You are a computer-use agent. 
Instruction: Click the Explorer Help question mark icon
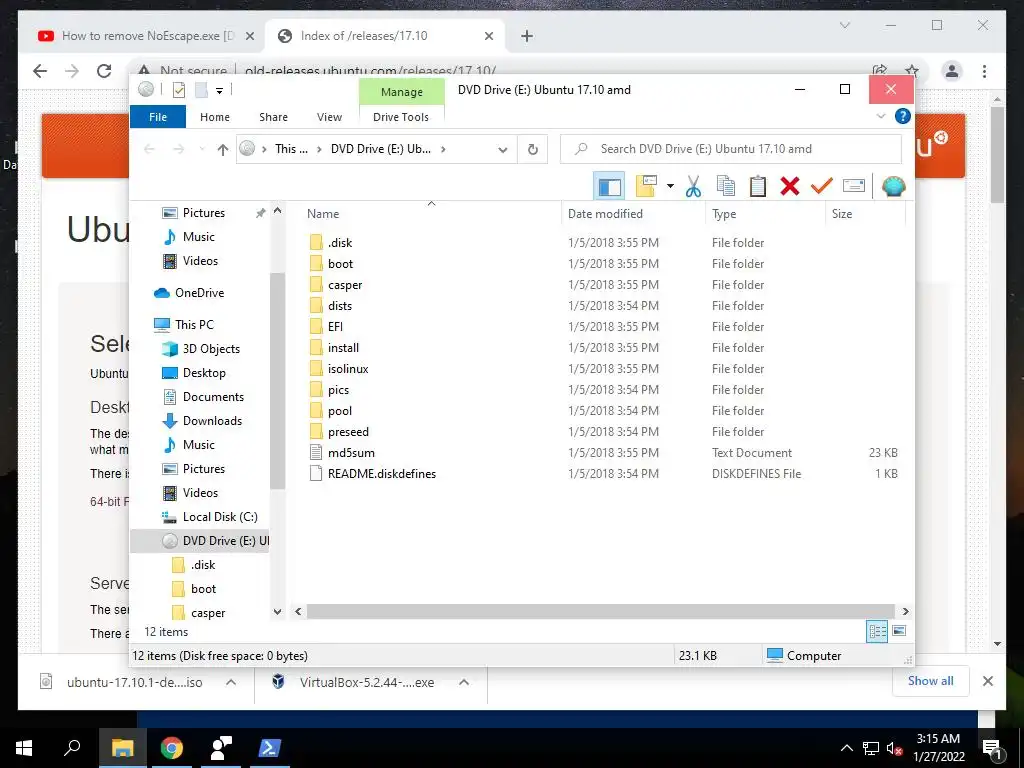point(903,116)
